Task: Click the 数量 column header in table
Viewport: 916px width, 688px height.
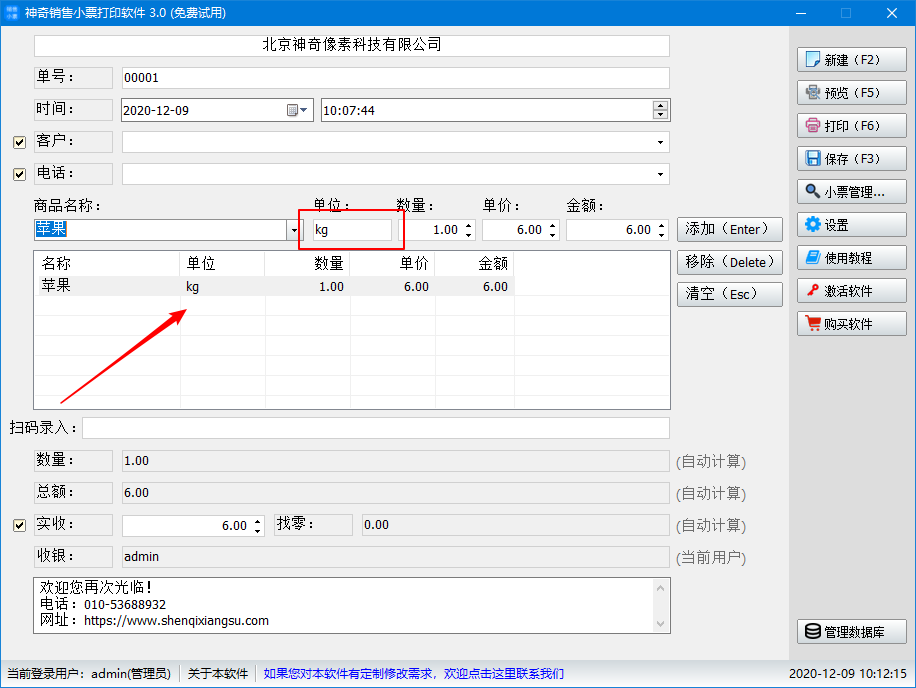Action: 307,263
